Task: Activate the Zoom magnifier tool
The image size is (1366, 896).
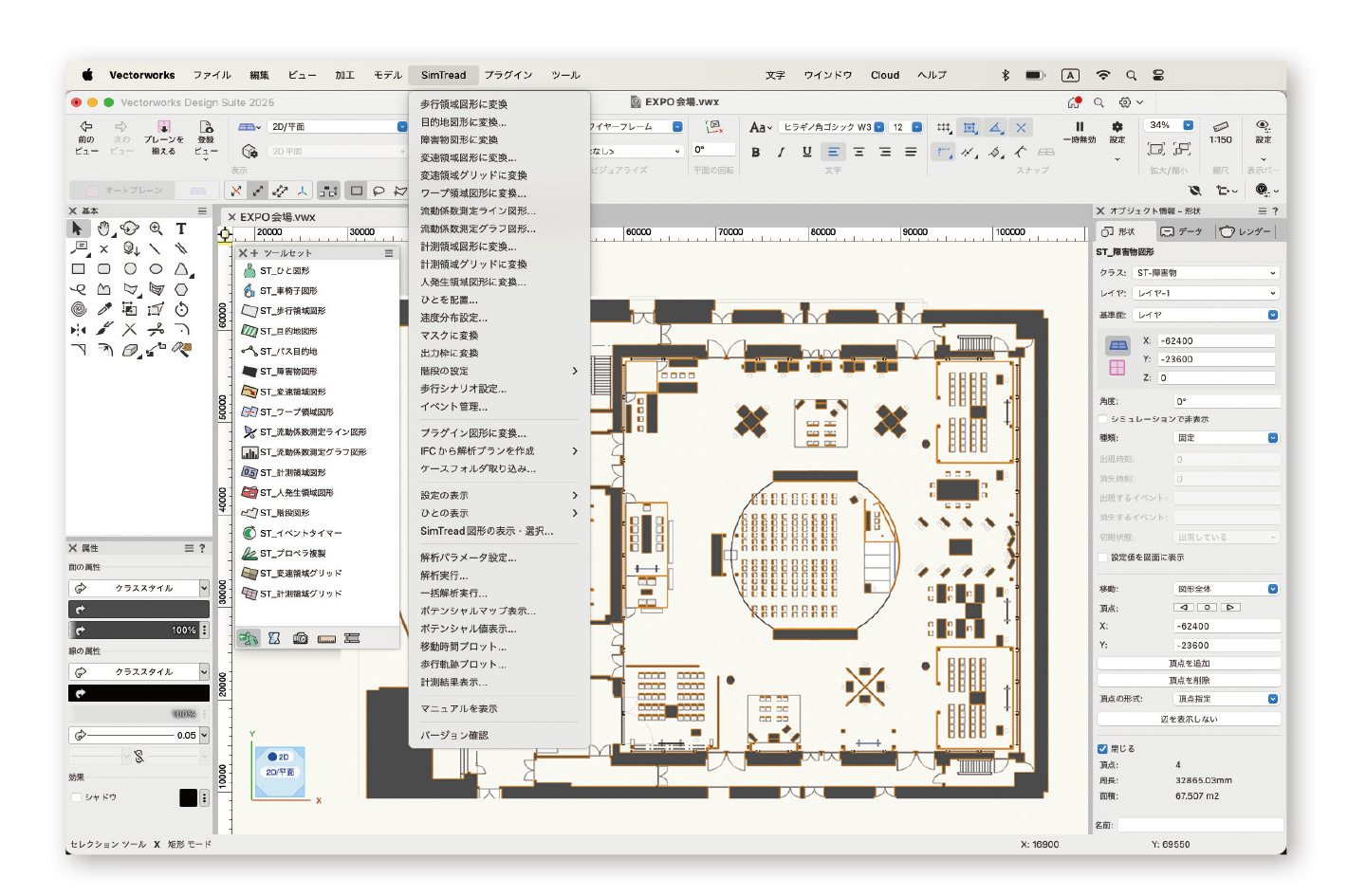Action: 156,229
